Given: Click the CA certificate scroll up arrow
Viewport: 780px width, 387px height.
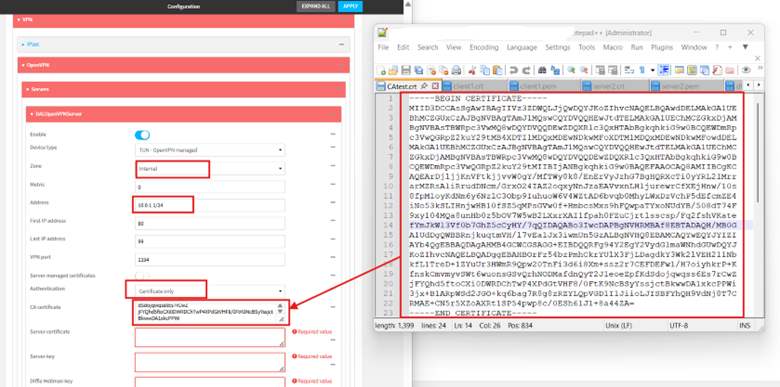Looking at the screenshot, I should click(280, 305).
